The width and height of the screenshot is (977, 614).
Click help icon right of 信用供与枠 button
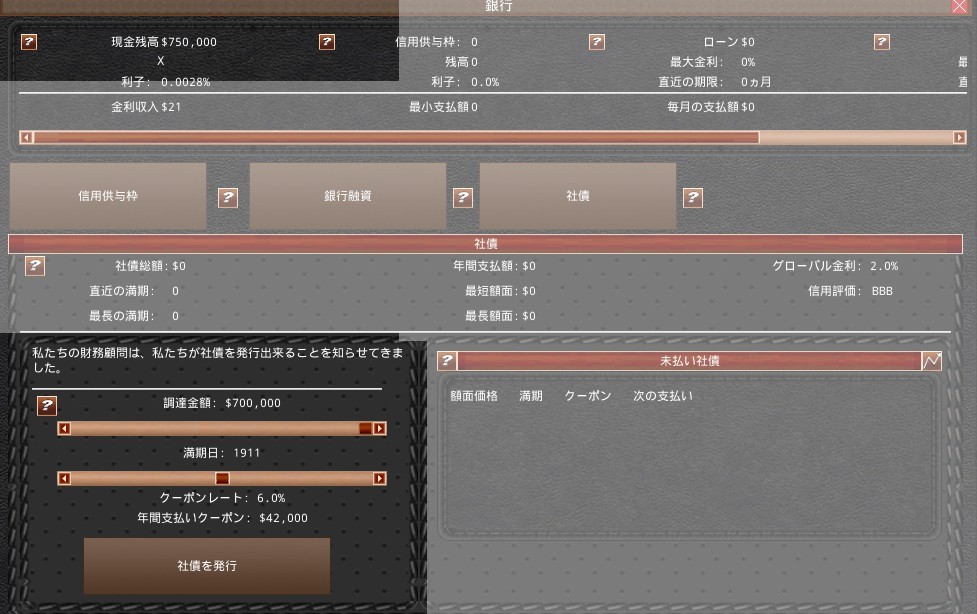[x=228, y=197]
